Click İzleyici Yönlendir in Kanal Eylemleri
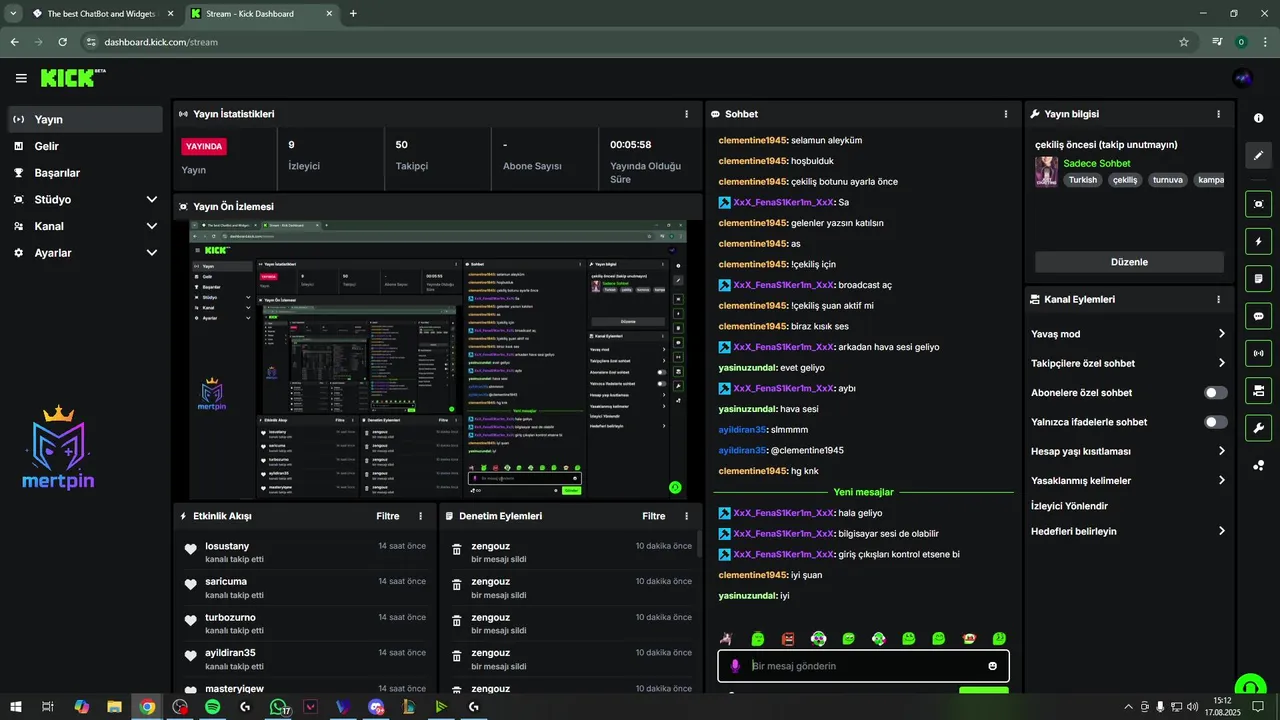Viewport: 1280px width, 720px height. 1069,506
